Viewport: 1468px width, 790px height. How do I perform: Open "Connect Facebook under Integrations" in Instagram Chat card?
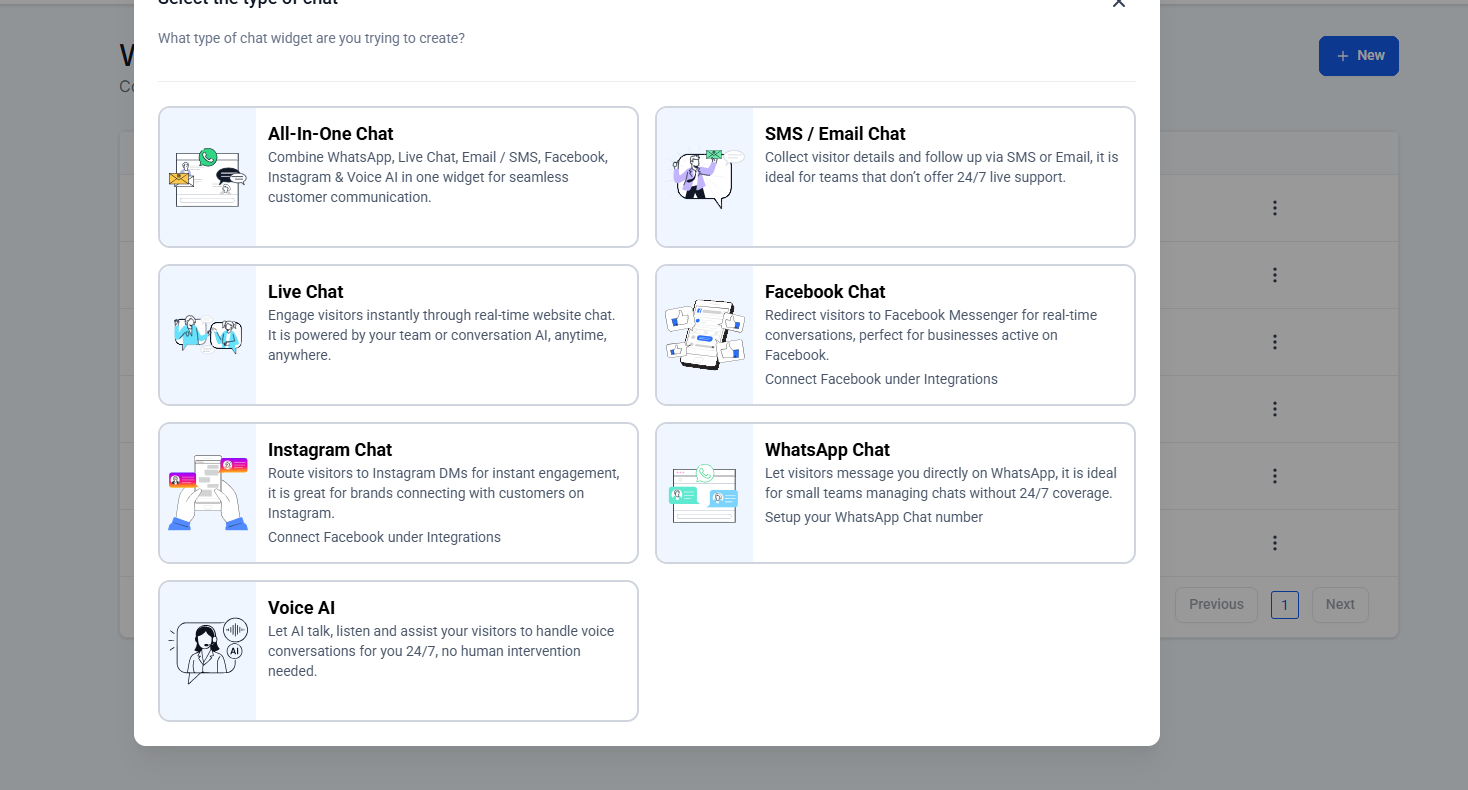coord(384,537)
